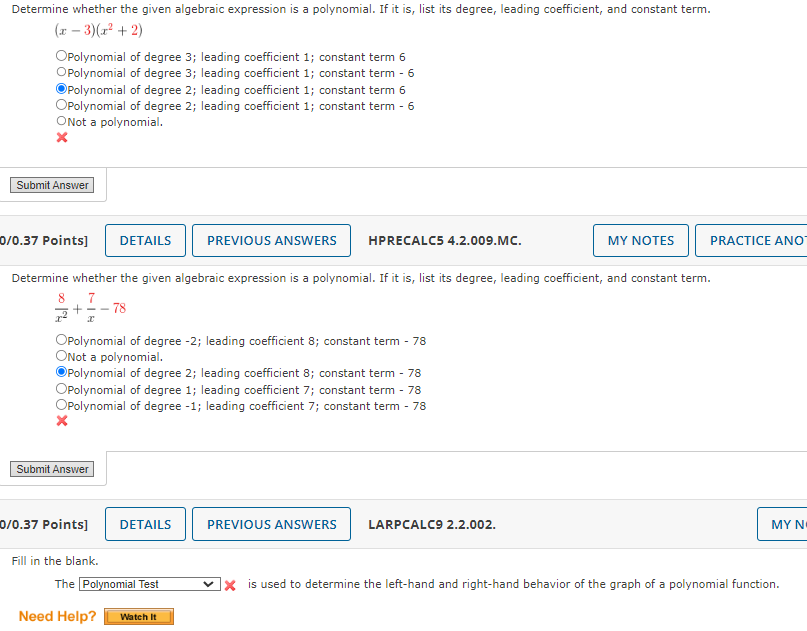This screenshot has height=631, width=807.
Task: Submit the first question's answer
Action: point(52,185)
